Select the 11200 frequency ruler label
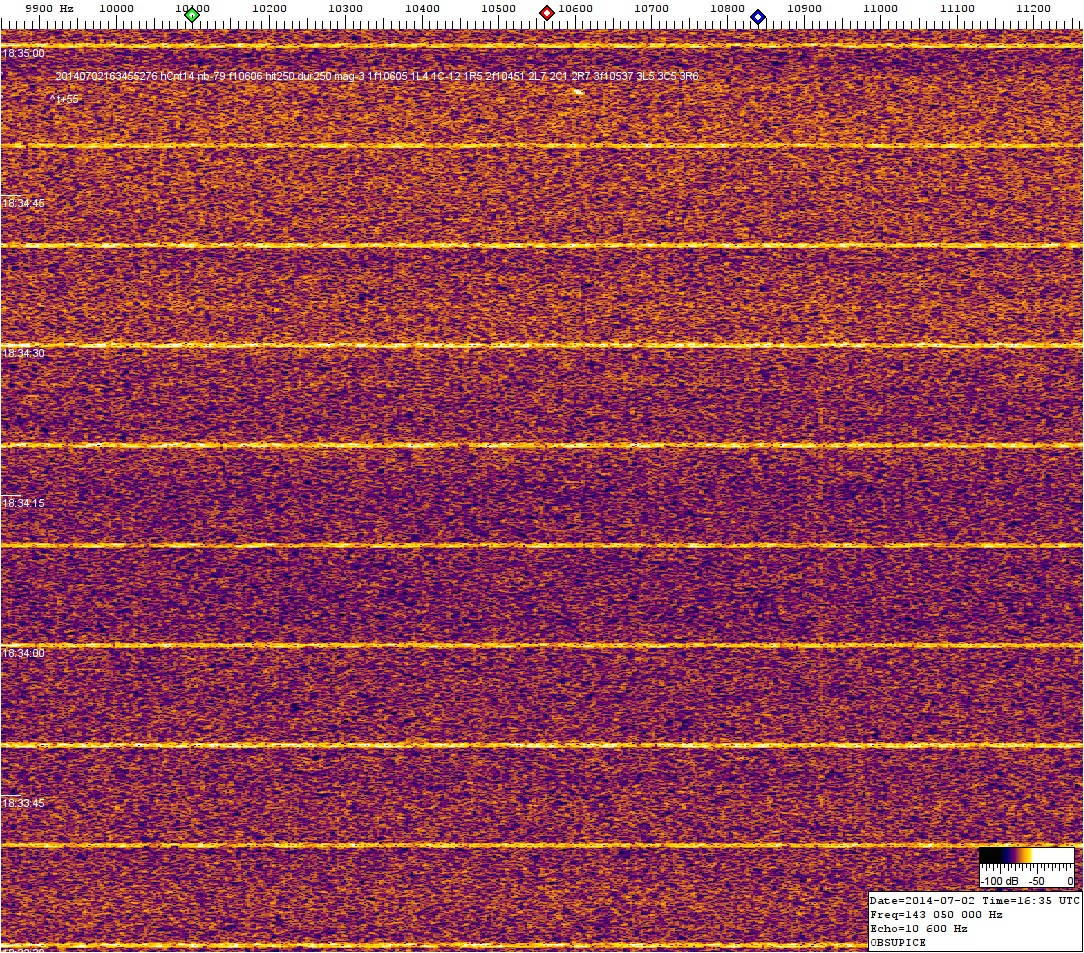 1034,8
